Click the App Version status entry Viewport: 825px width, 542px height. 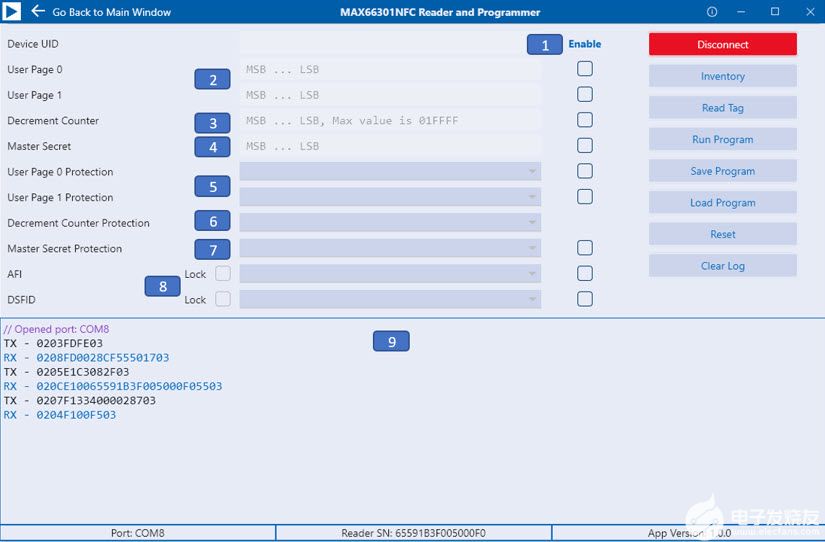(689, 533)
